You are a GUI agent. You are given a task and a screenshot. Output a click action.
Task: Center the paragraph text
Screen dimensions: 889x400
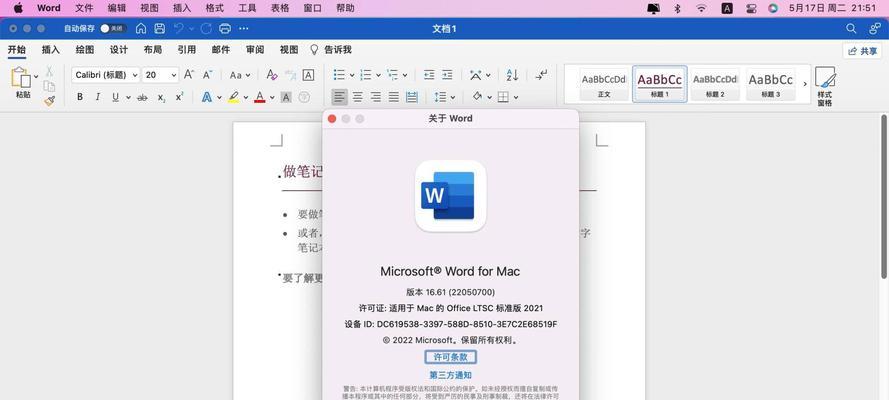358,97
